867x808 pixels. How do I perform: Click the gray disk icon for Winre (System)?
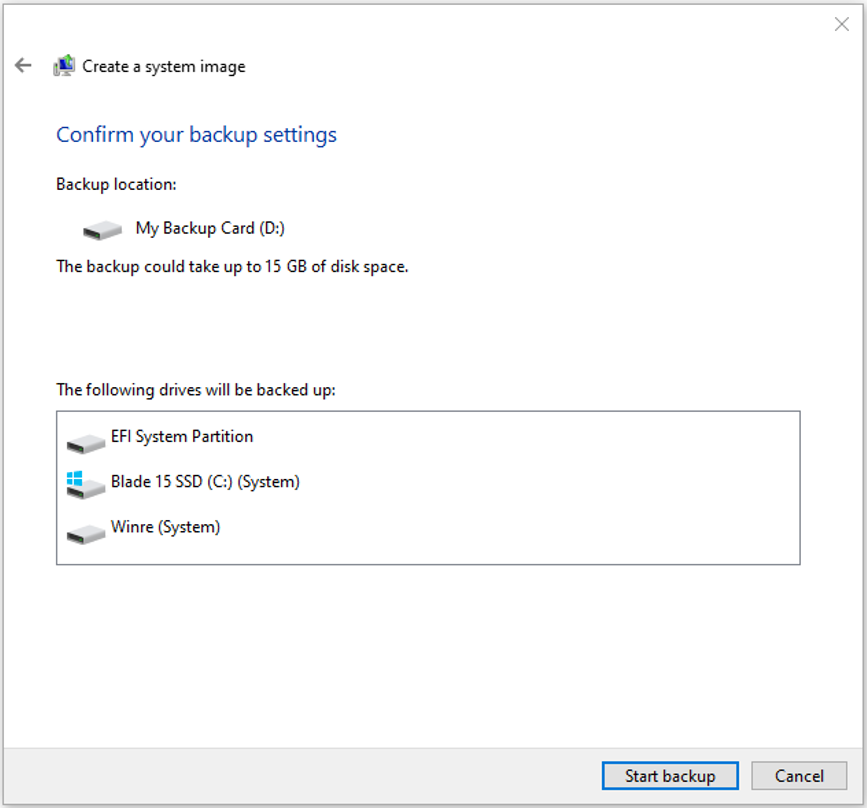tap(85, 532)
